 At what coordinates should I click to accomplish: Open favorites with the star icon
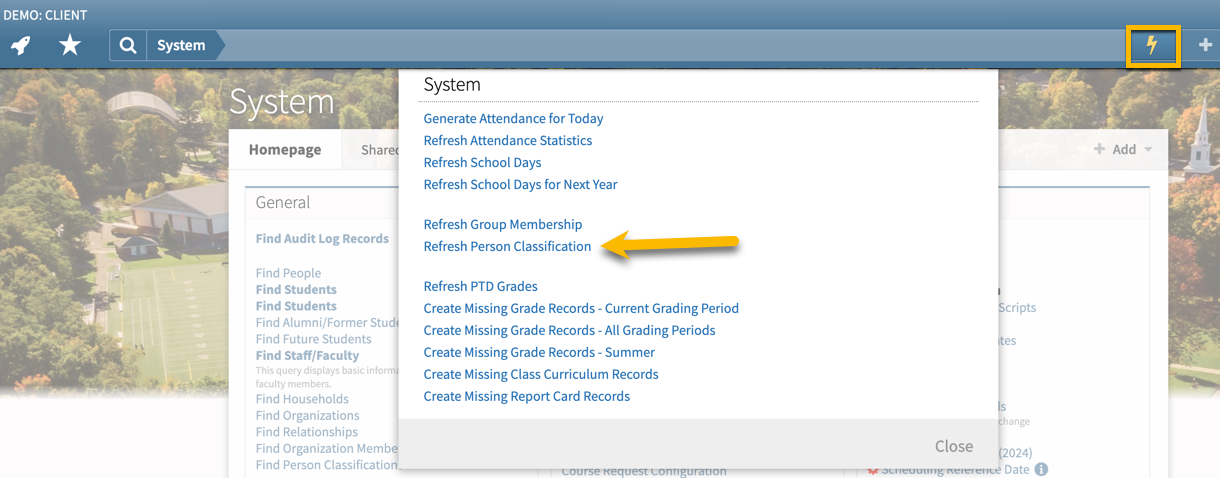pyautogui.click(x=70, y=45)
